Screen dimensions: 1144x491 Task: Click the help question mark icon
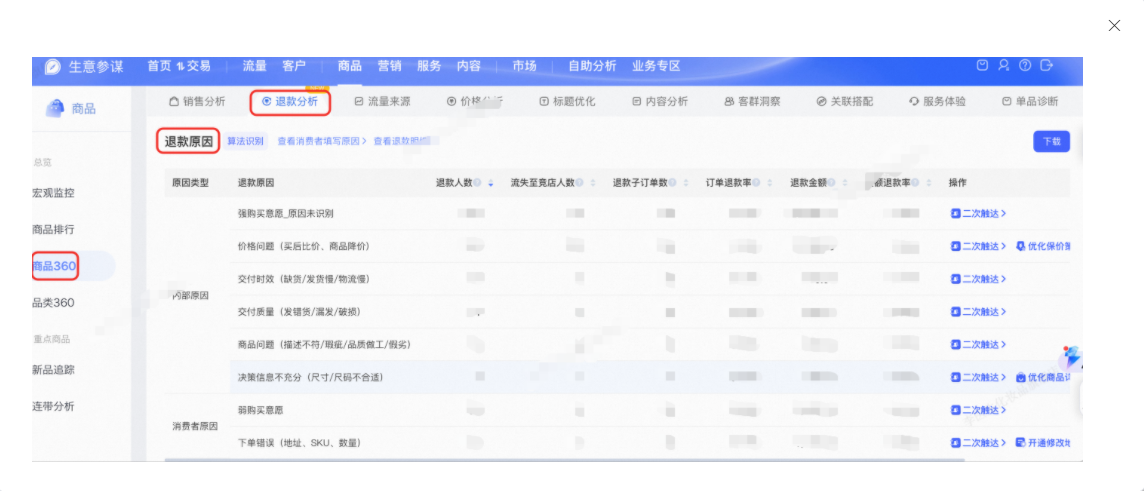(1024, 66)
